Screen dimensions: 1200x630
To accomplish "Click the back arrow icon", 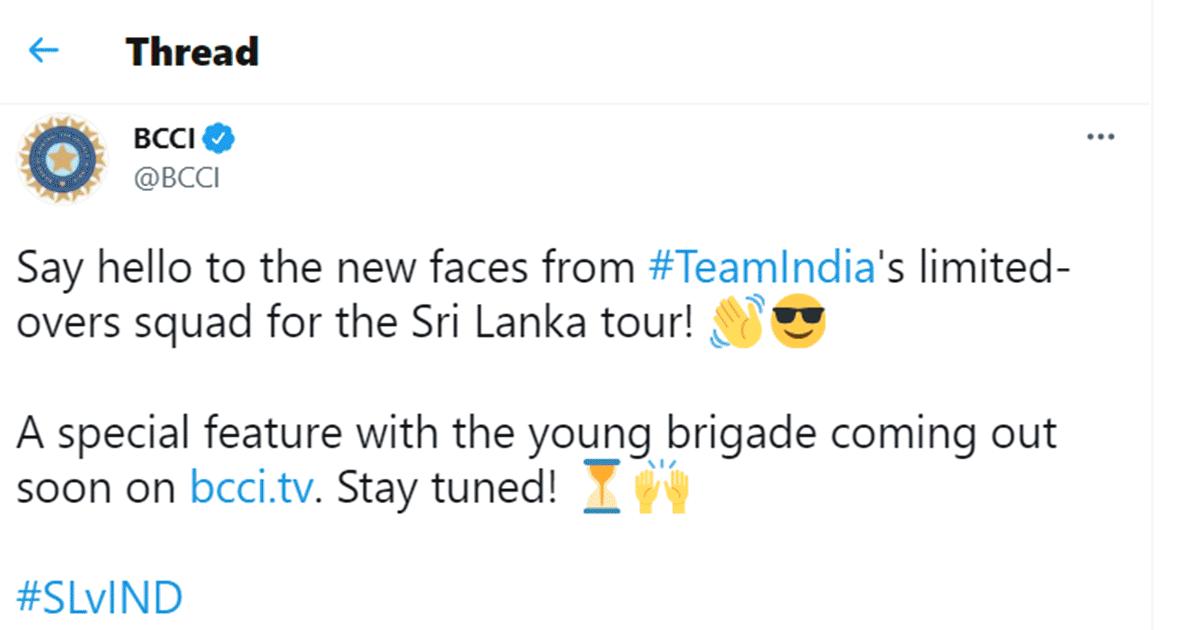I will coord(44,52).
